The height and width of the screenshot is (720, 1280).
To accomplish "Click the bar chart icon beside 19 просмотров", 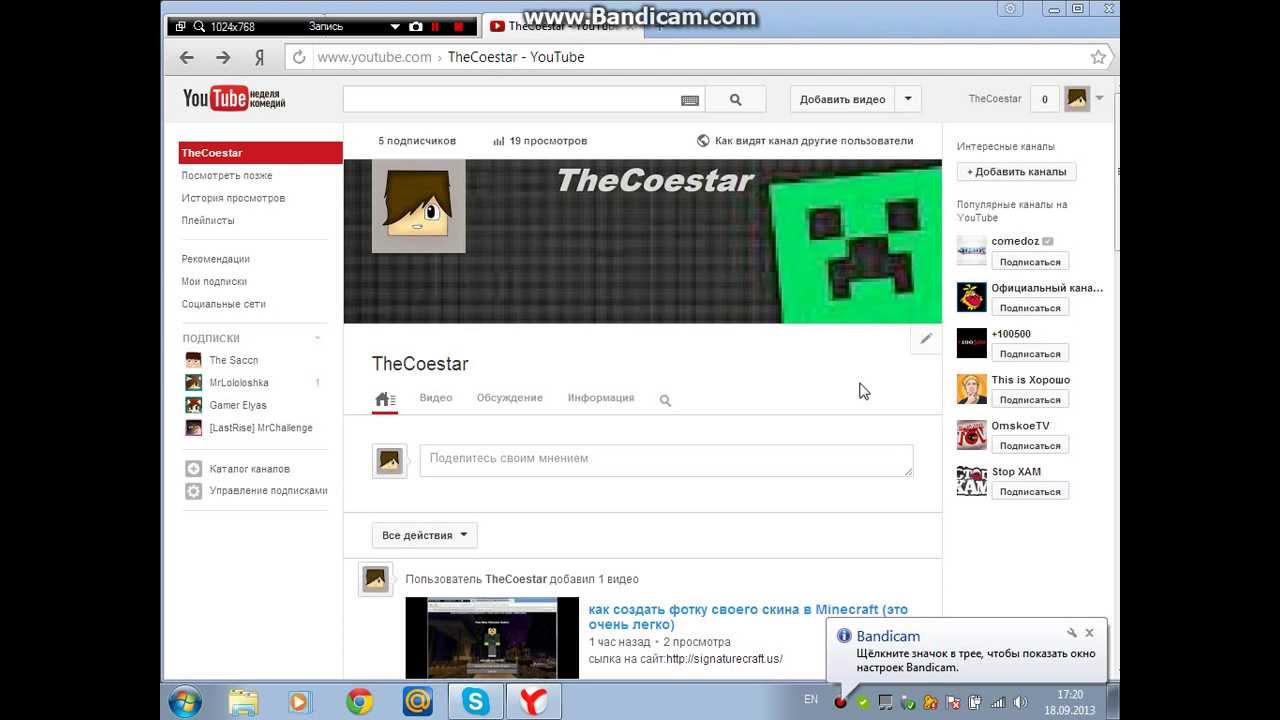I will pyautogui.click(x=499, y=141).
